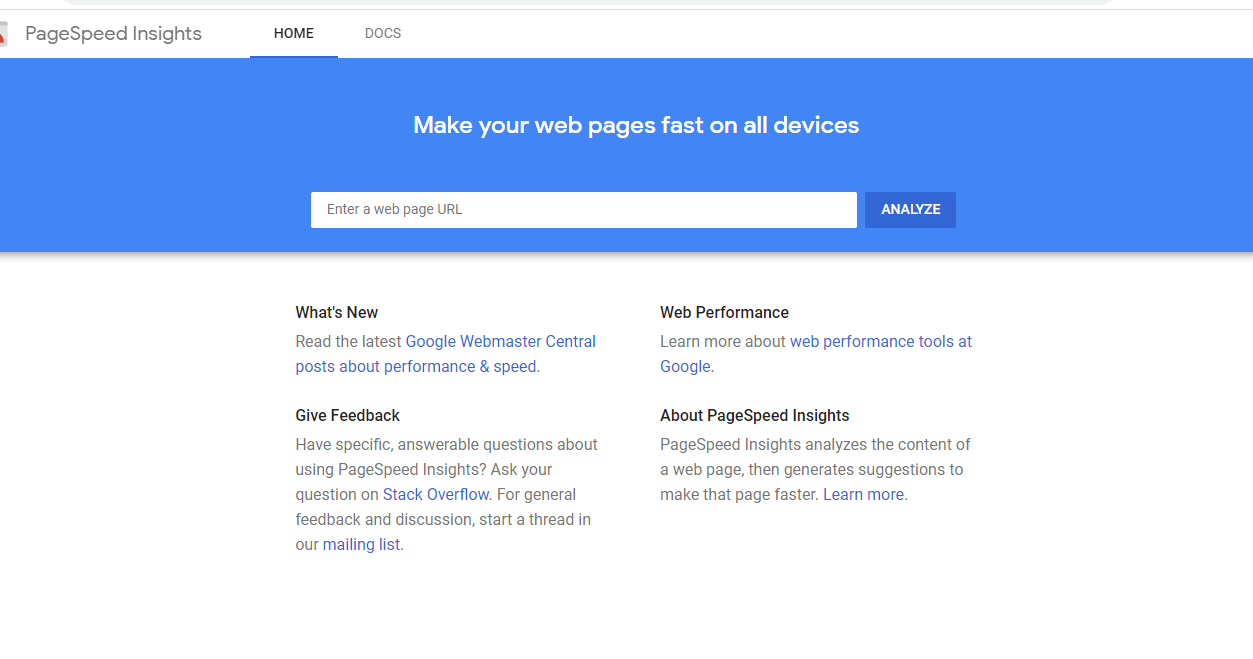Viewport: 1253px width, 659px height.
Task: Select the Web Performance heading
Action: pos(724,312)
